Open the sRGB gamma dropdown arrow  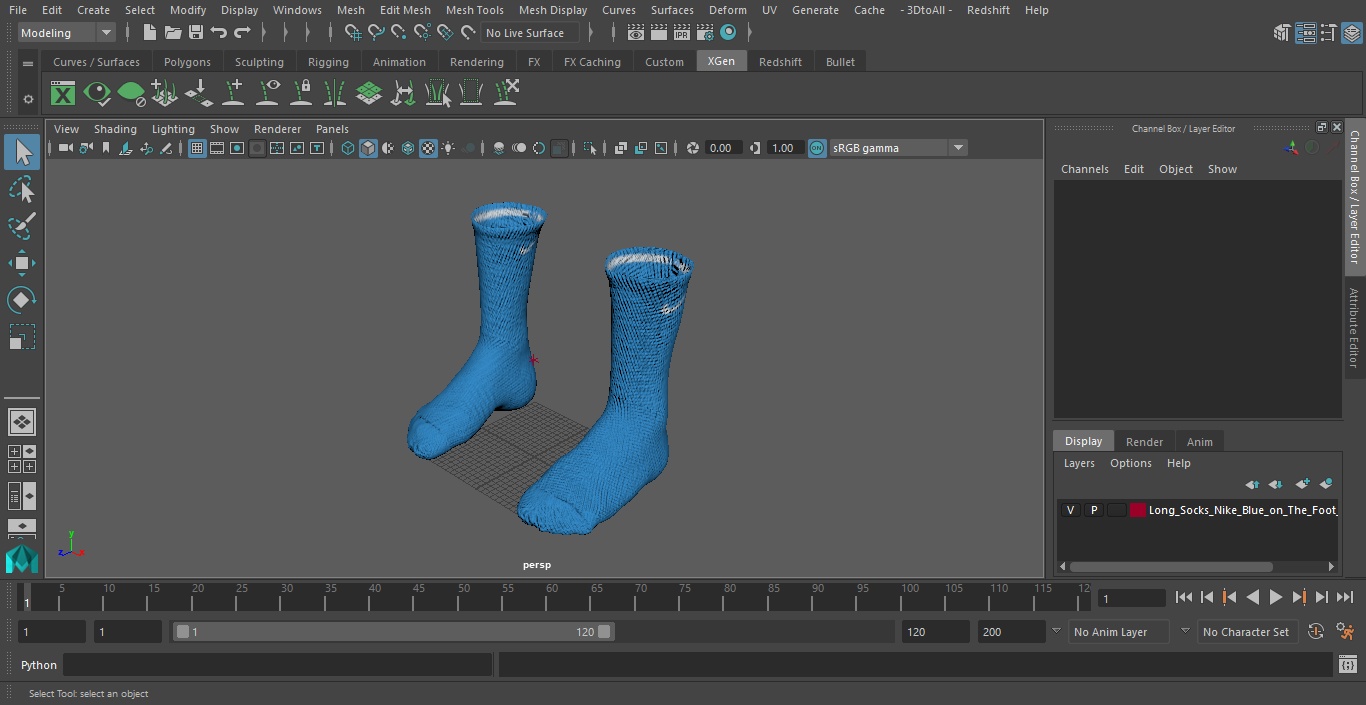[x=958, y=148]
